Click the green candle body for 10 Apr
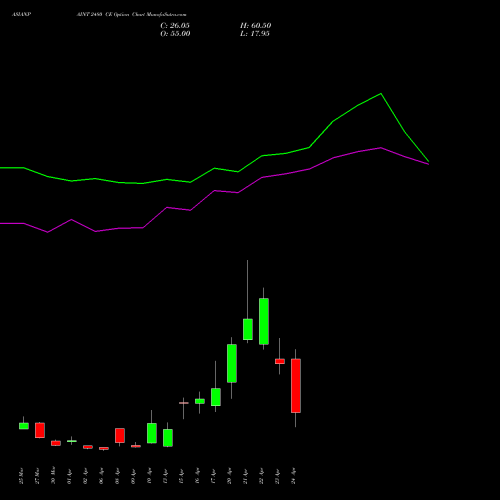The height and width of the screenshot is (500, 500). point(152,433)
